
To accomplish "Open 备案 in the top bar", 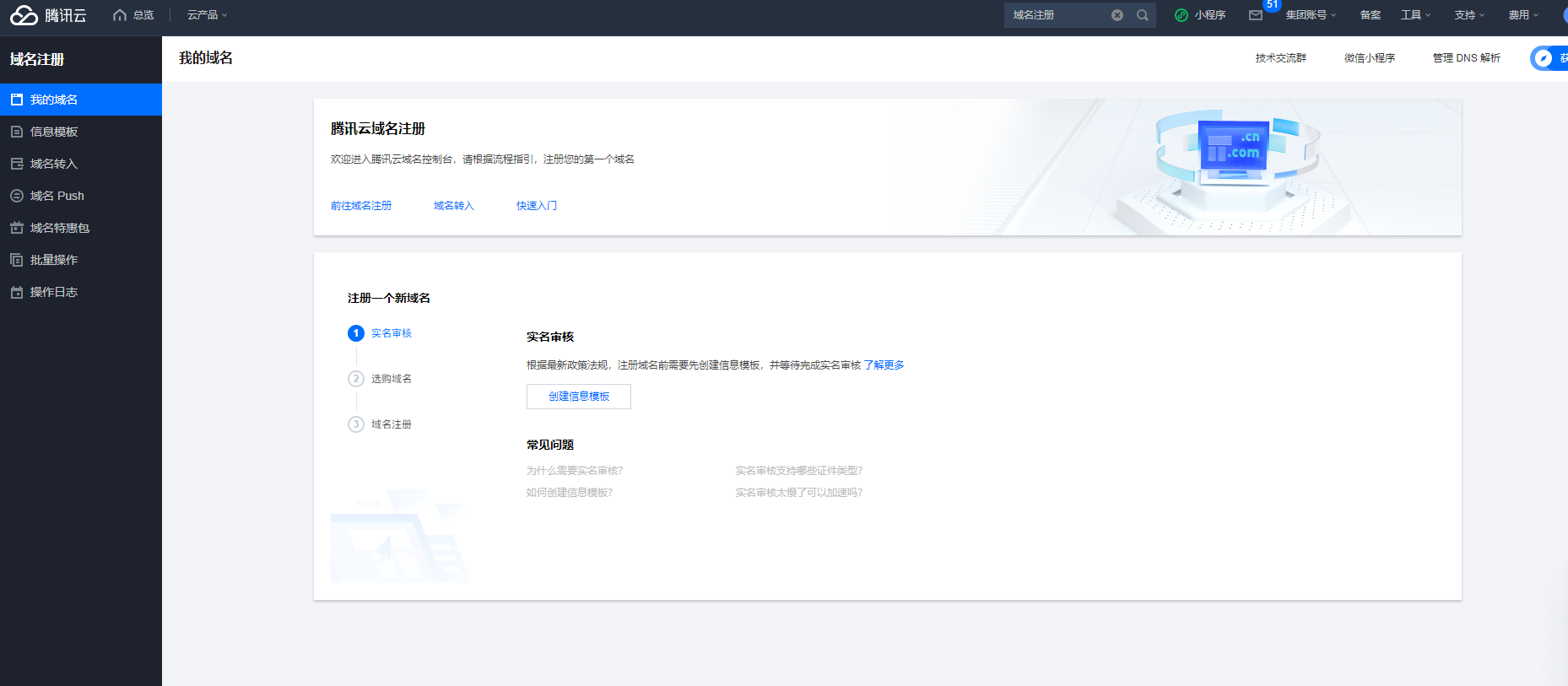I will [x=1371, y=15].
